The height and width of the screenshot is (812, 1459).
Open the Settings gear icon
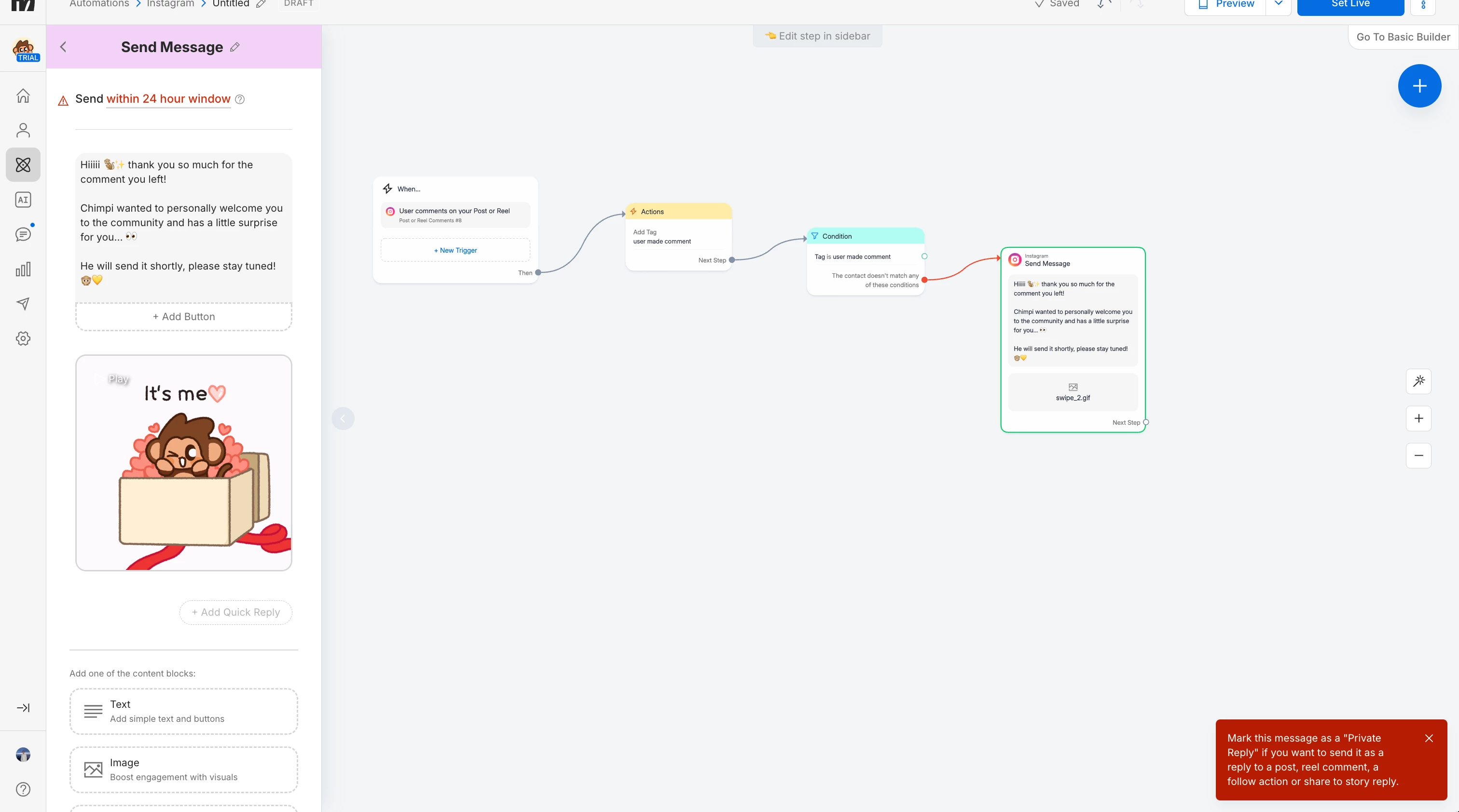pyautogui.click(x=23, y=338)
